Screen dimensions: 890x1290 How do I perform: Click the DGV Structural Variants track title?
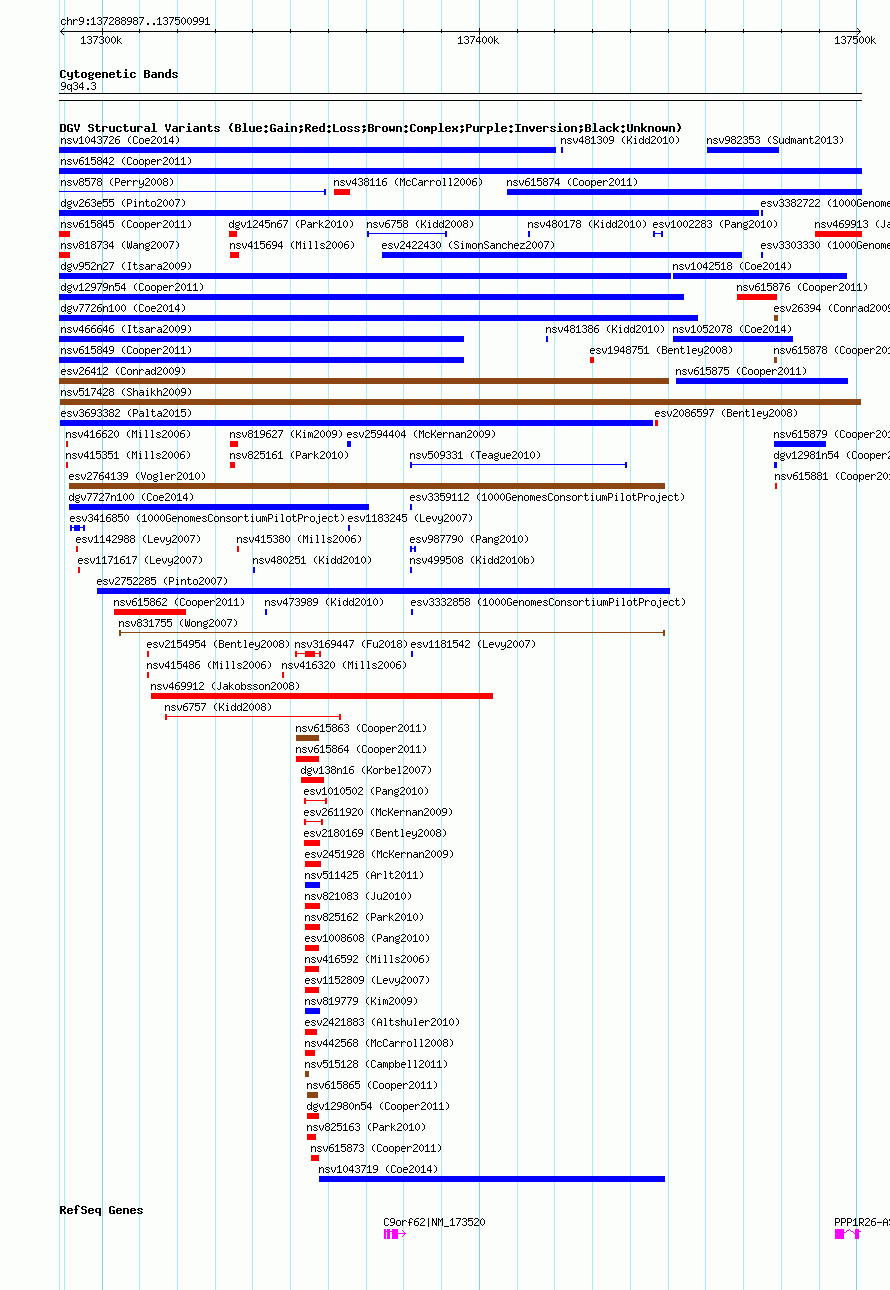(x=370, y=128)
